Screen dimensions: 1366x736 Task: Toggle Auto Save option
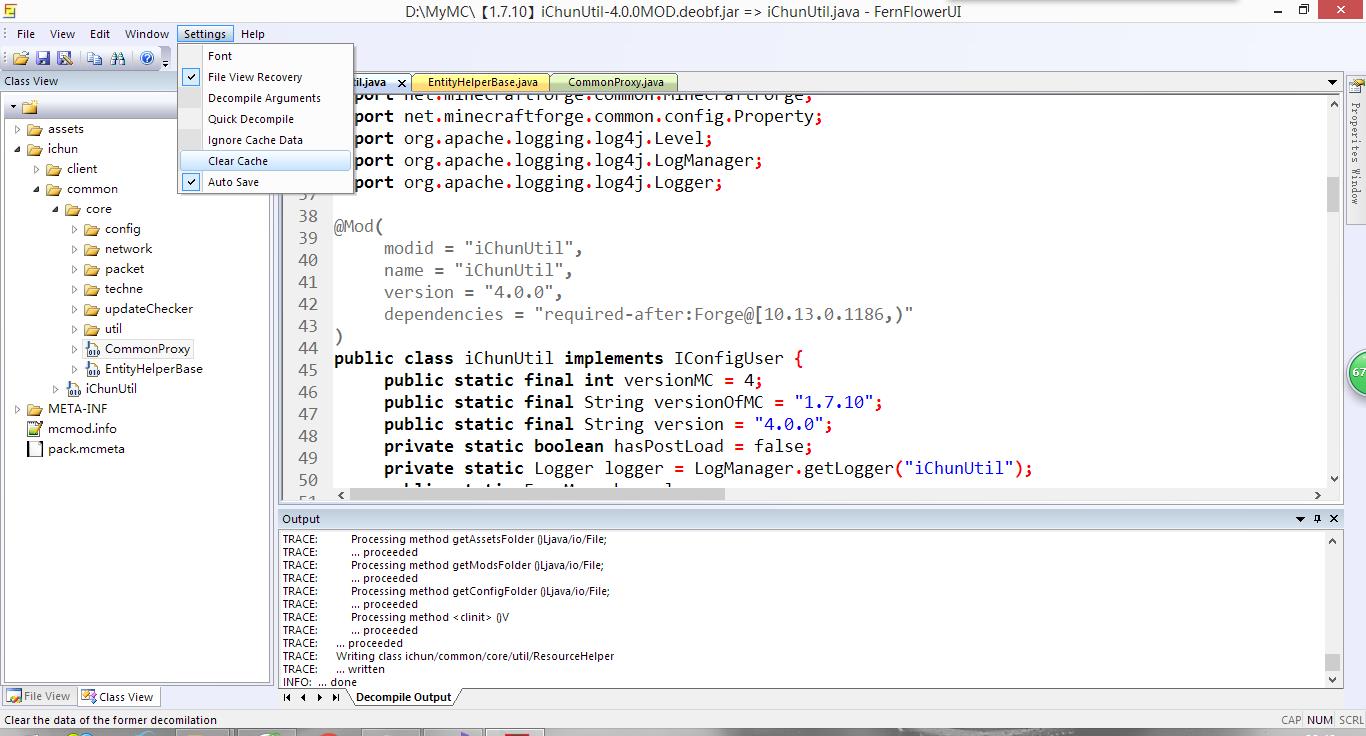(x=266, y=182)
